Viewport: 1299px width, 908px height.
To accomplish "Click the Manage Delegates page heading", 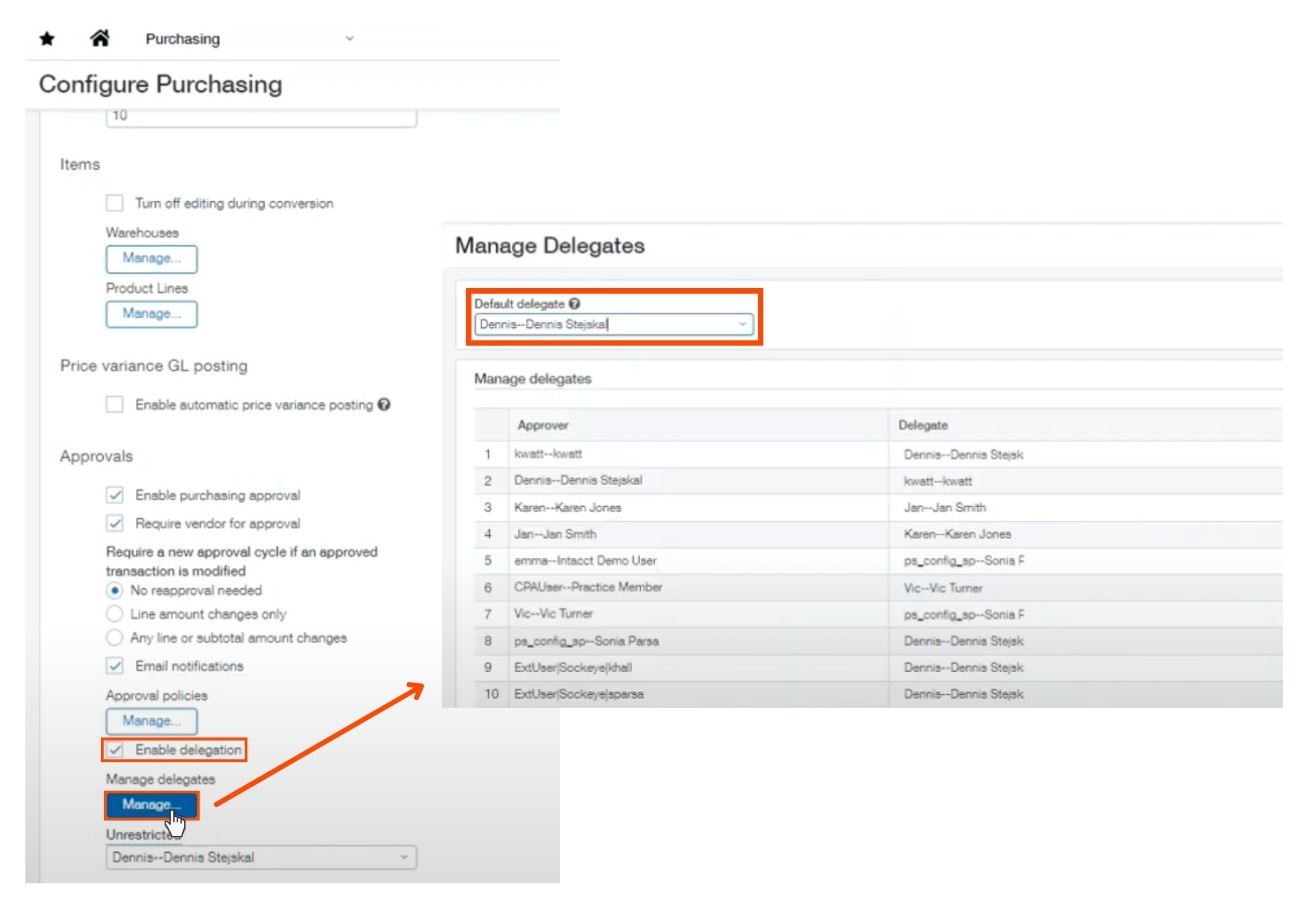I will pyautogui.click(x=550, y=245).
